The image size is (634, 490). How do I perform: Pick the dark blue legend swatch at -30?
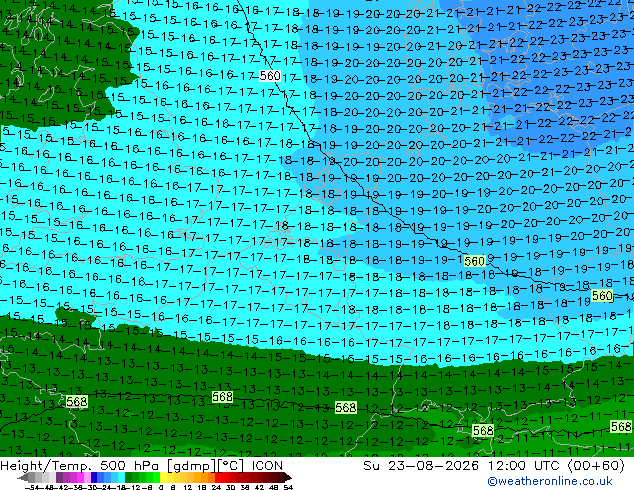[x=94, y=477]
